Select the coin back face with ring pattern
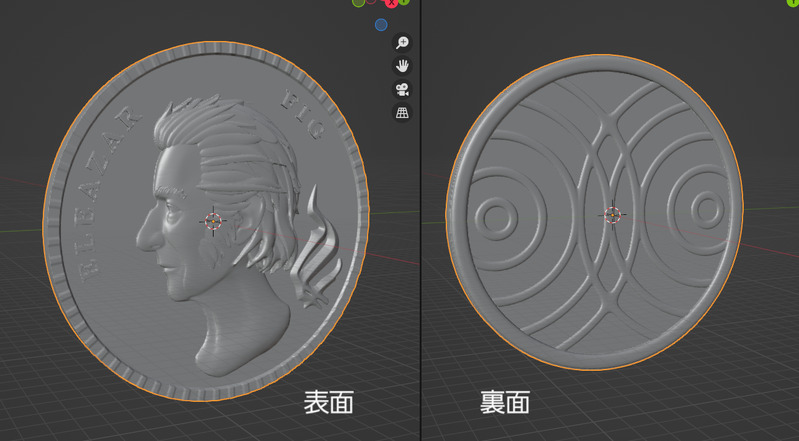This screenshot has height=441, width=799. tap(594, 213)
